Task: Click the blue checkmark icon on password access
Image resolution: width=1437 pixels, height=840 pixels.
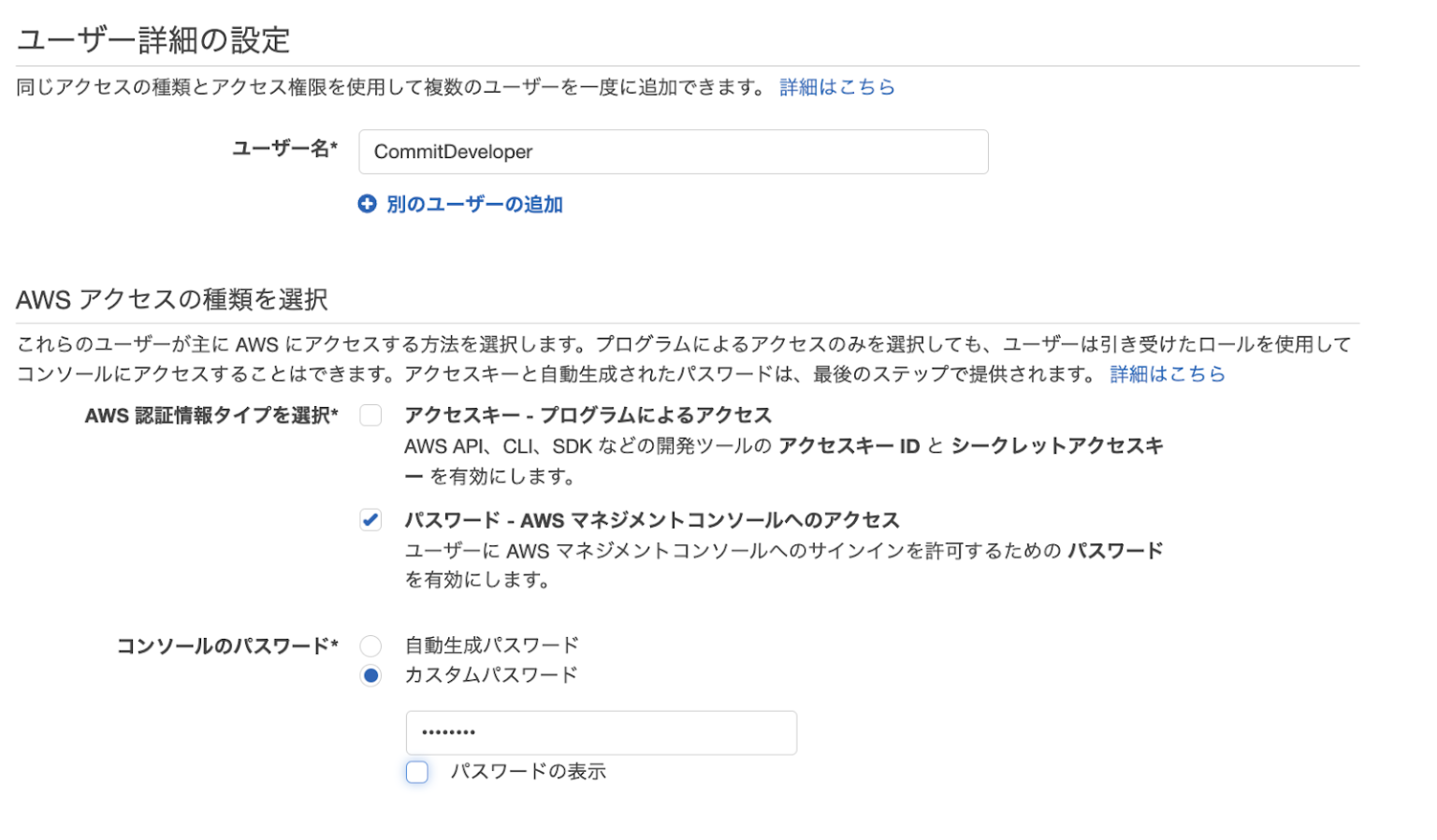Action: click(370, 520)
